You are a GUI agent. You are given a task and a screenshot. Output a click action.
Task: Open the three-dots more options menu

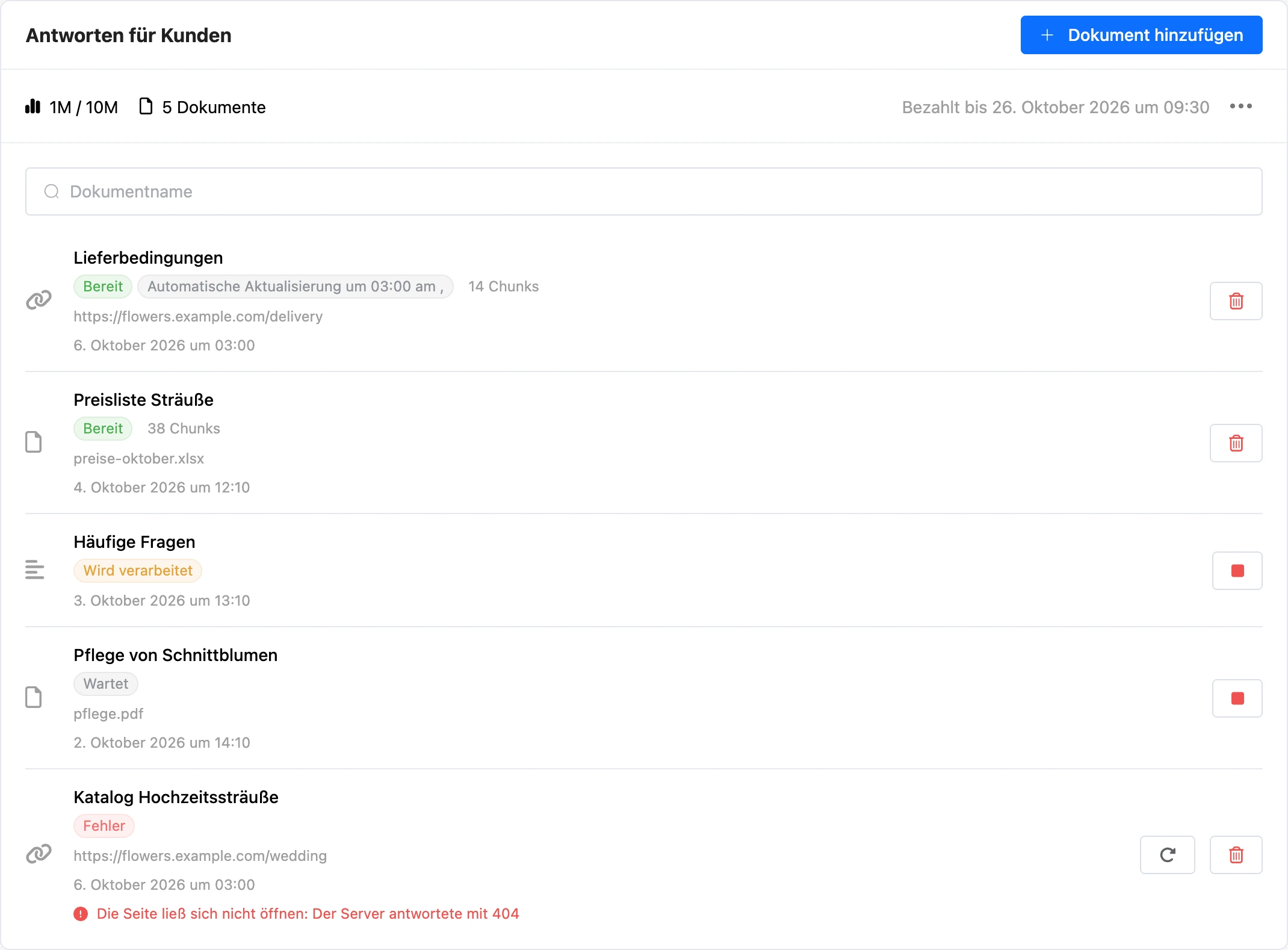[x=1240, y=107]
